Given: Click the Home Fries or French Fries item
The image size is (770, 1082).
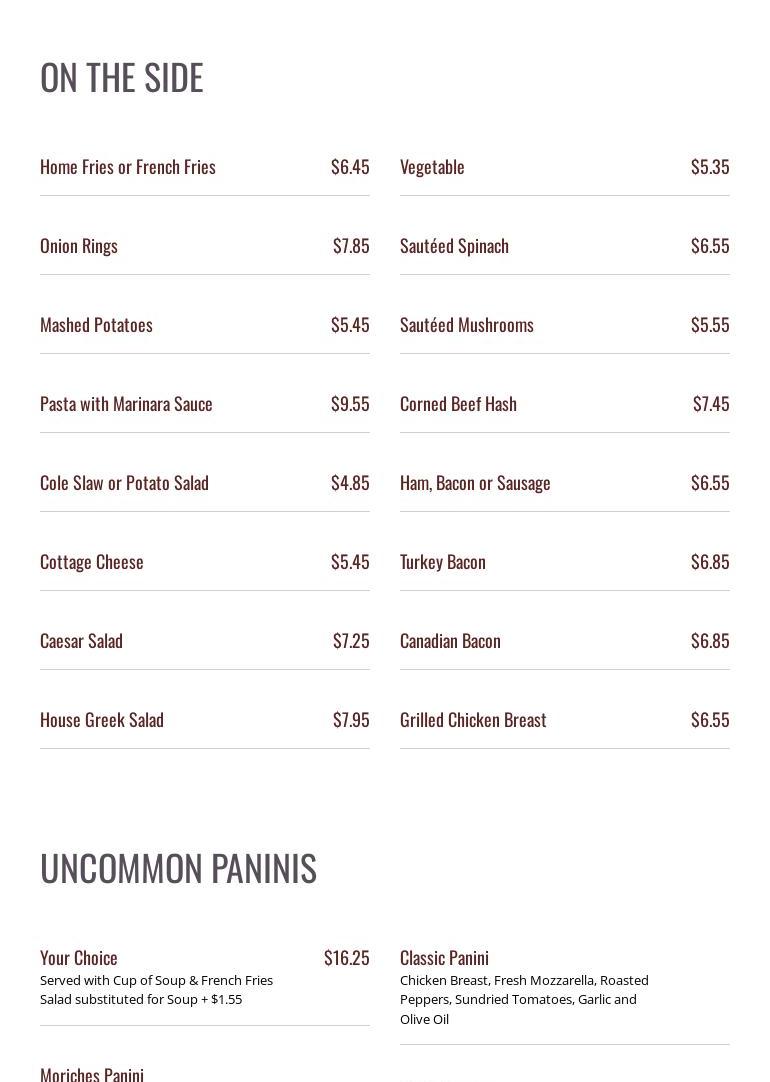Looking at the screenshot, I should 128,167.
